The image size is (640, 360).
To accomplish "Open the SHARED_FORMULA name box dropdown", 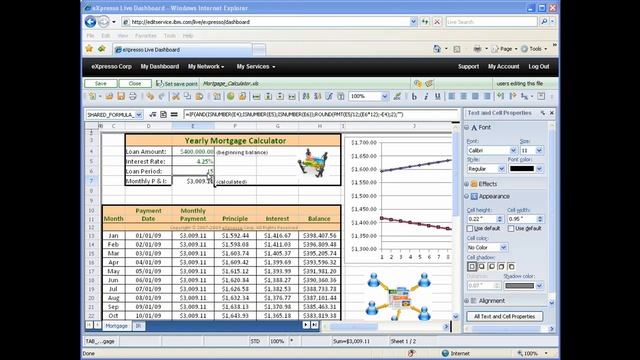I will point(139,115).
